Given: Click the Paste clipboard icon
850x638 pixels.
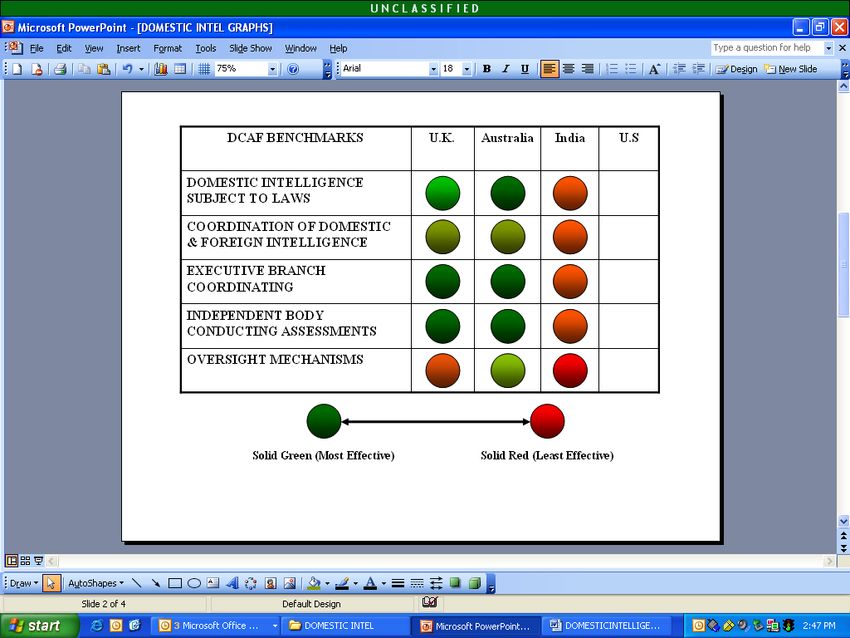Looking at the screenshot, I should click(x=104, y=69).
